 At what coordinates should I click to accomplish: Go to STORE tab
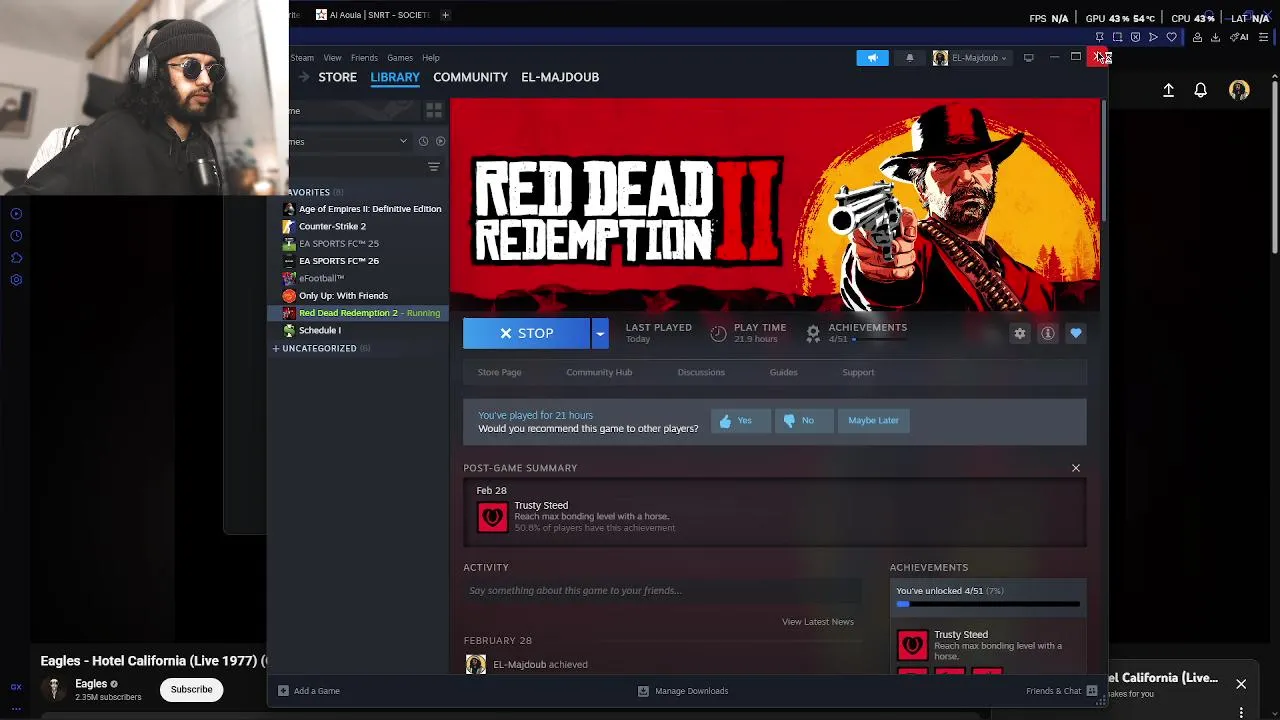pos(337,77)
